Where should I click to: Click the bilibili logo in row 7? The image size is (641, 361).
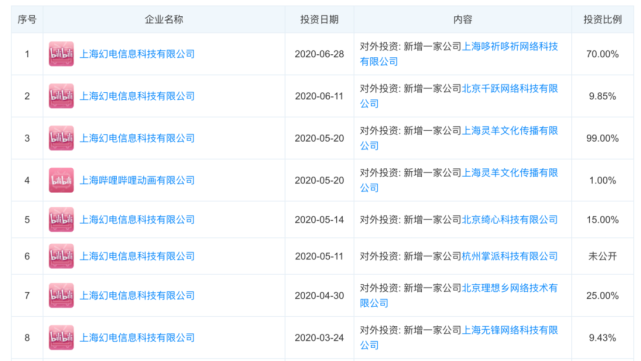click(61, 295)
